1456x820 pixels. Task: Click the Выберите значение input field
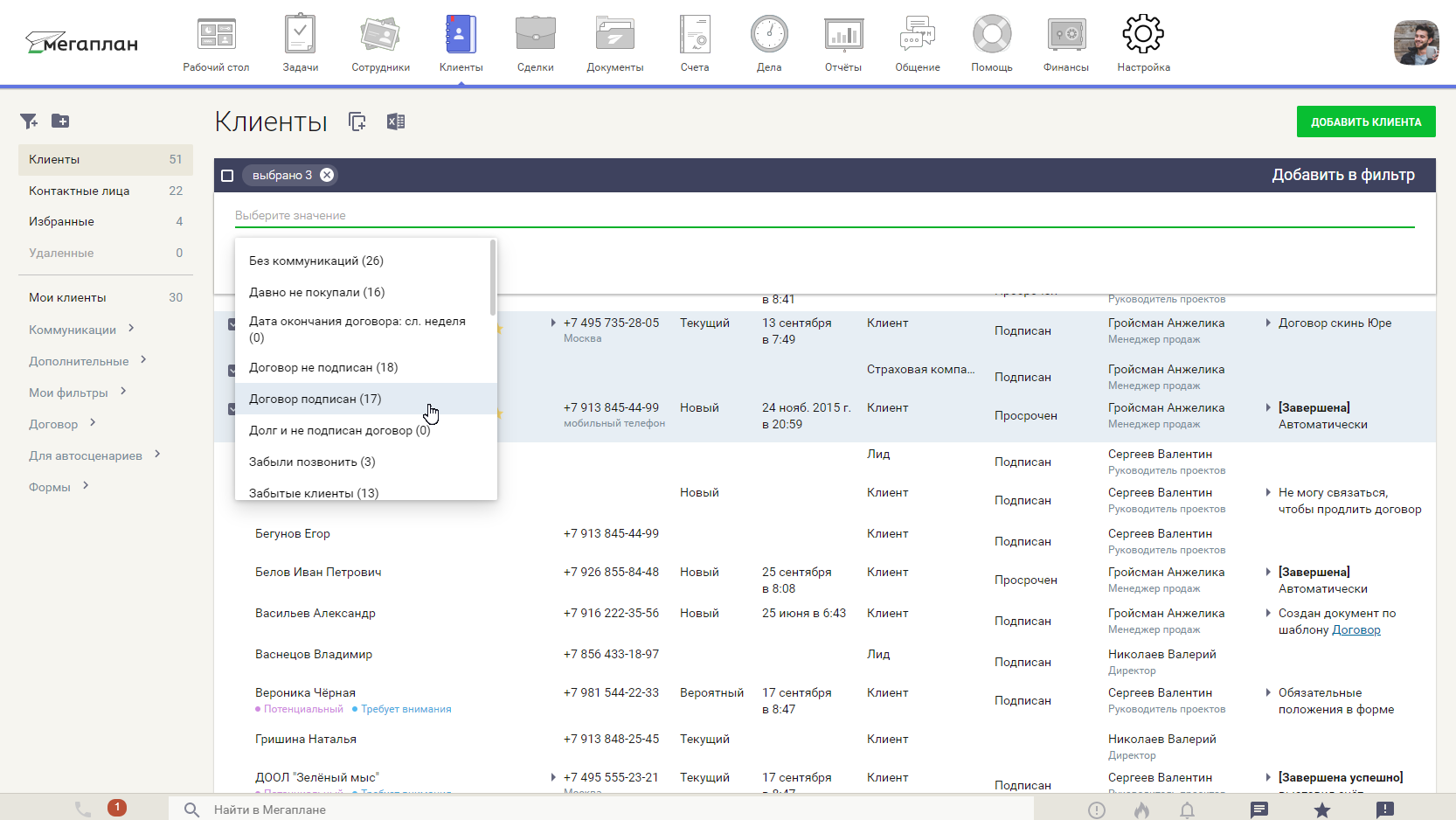pos(824,215)
